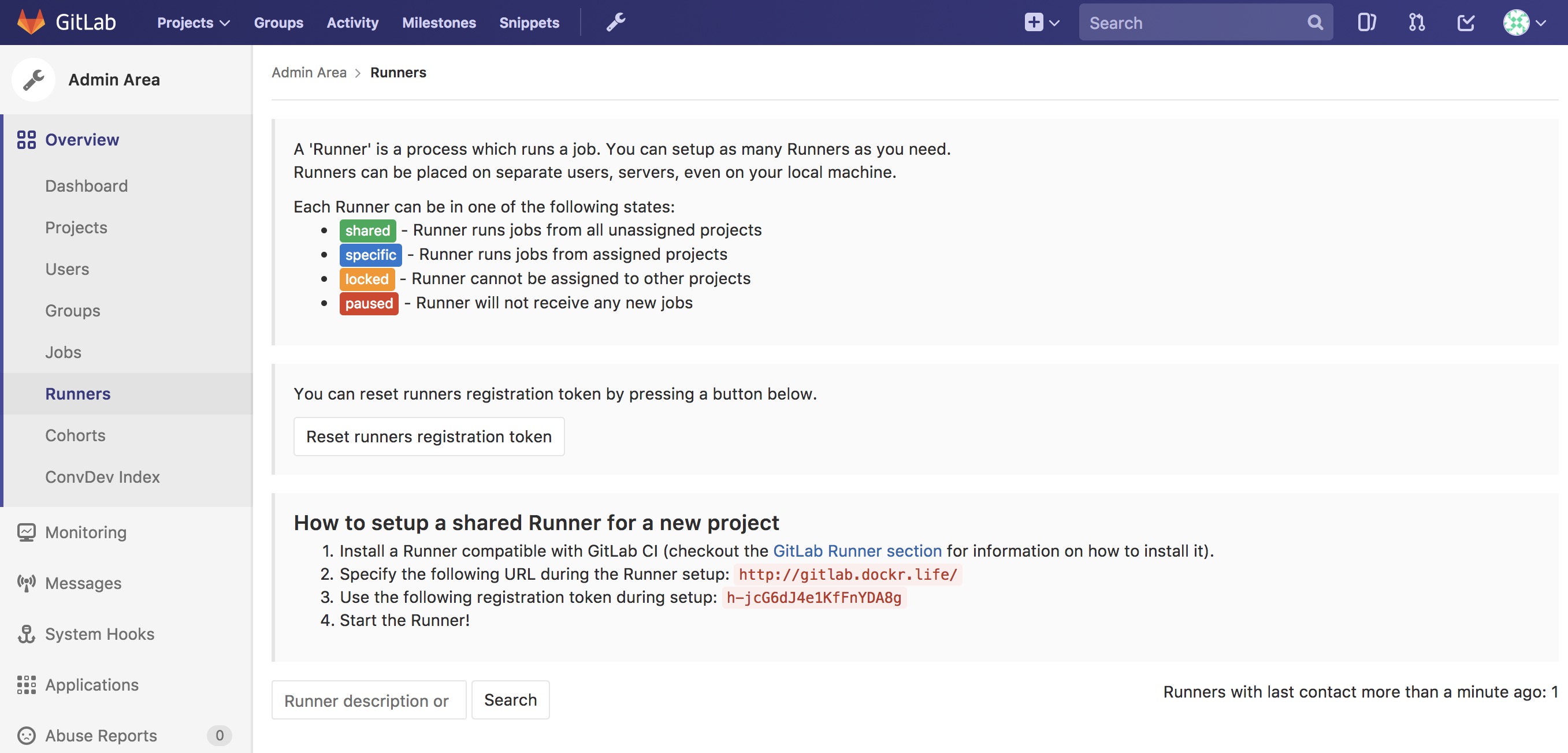Open Activity in top navigation

click(352, 23)
